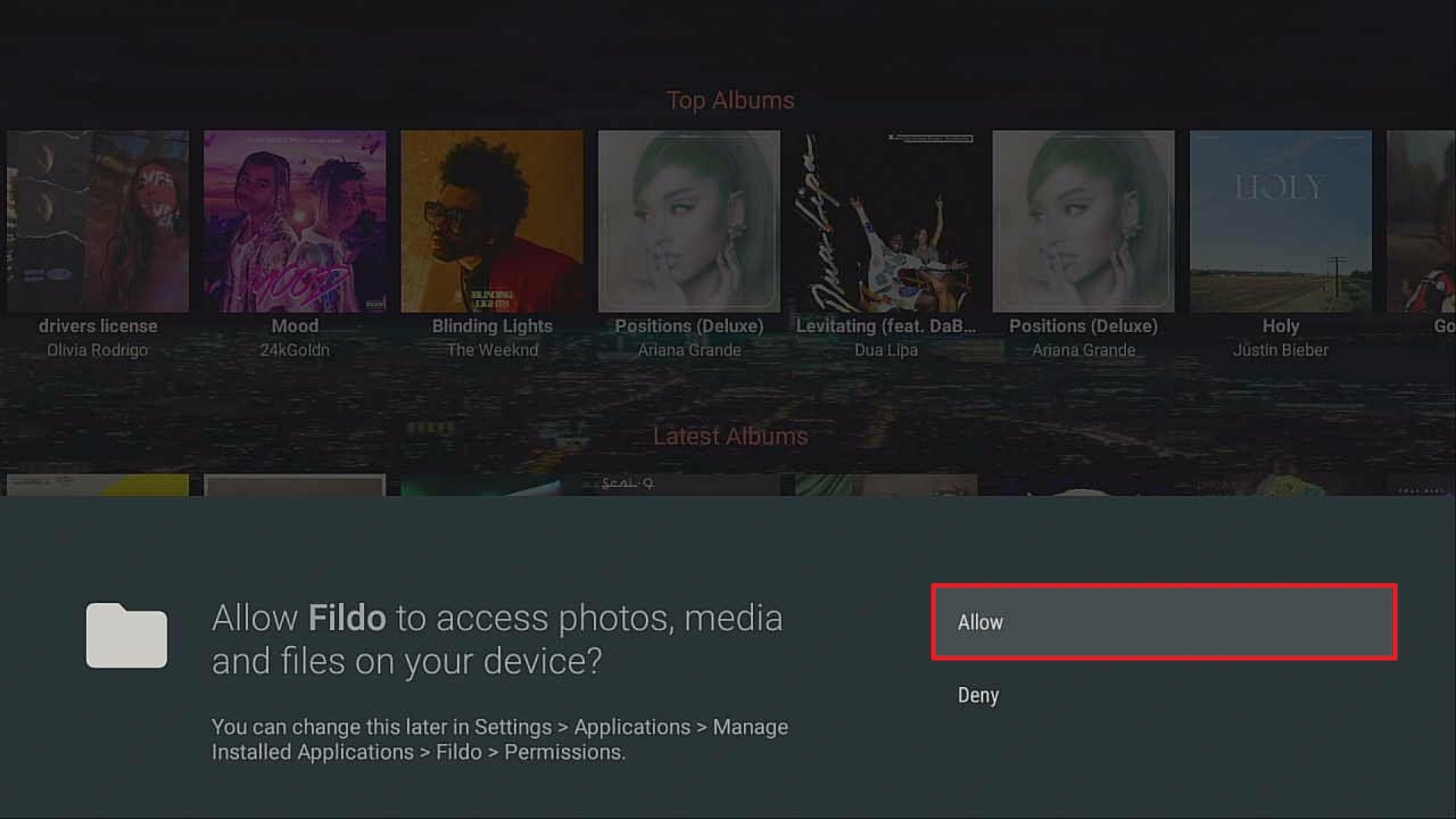The width and height of the screenshot is (1456, 819).
Task: Click 'The Weeknd' artist name
Action: [x=492, y=350]
